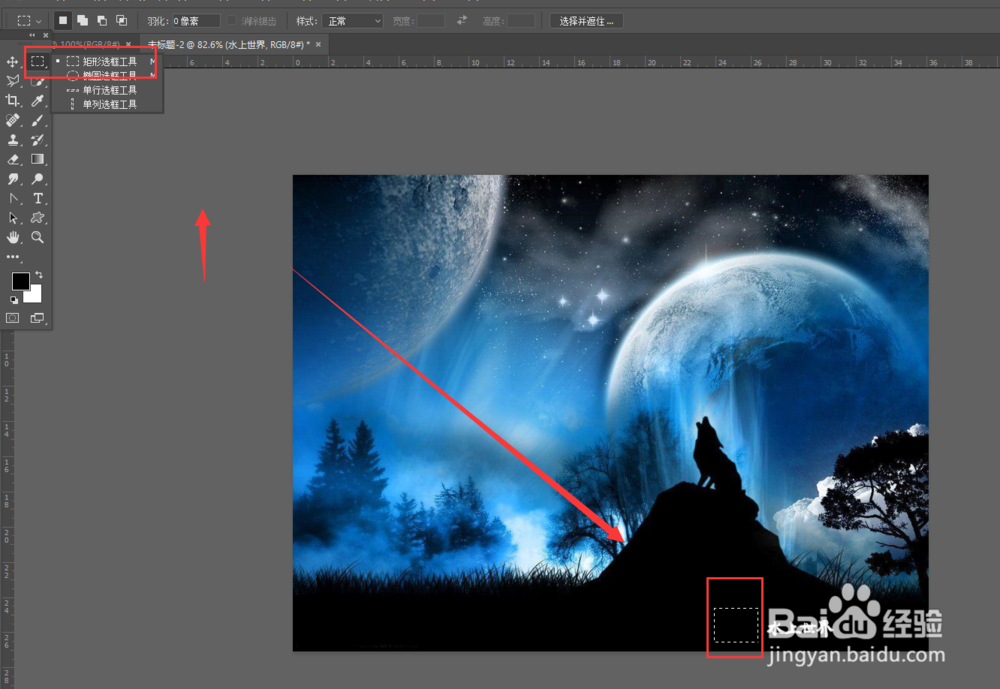Viewport: 1000px width, 689px height.
Task: Collapse the toolbox with double-arrow button
Action: click(x=31, y=35)
